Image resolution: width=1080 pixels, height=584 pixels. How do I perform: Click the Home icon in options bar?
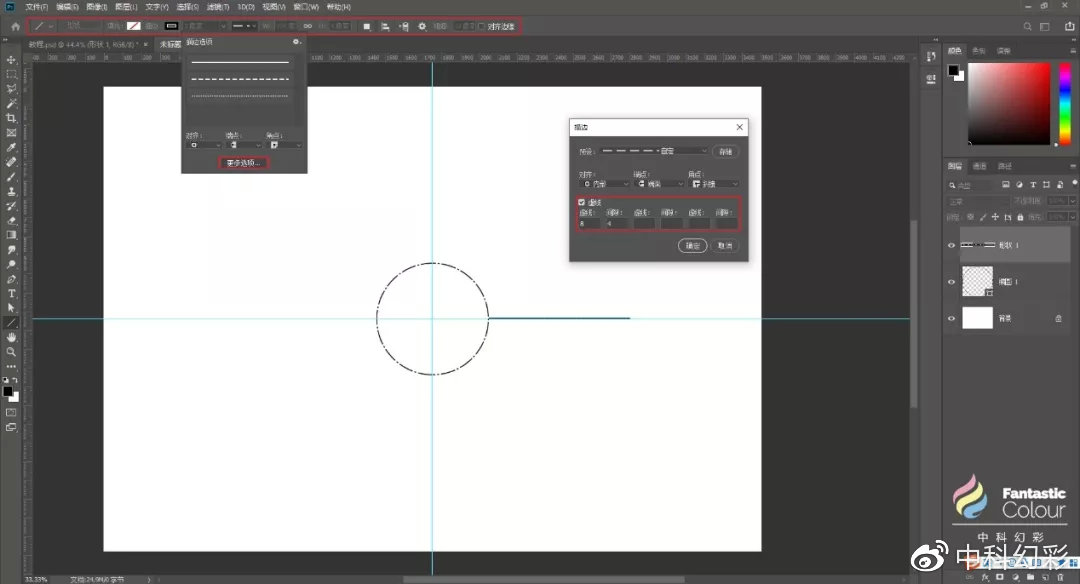pyautogui.click(x=15, y=26)
